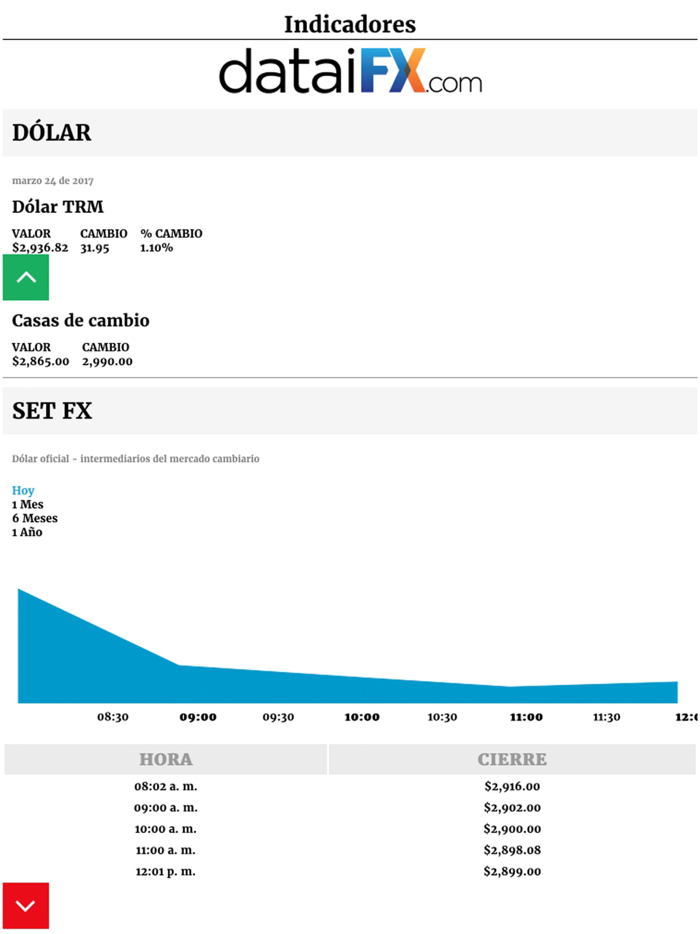The image size is (700, 934).
Task: Click the "Indicadores" page title
Action: tap(350, 24)
